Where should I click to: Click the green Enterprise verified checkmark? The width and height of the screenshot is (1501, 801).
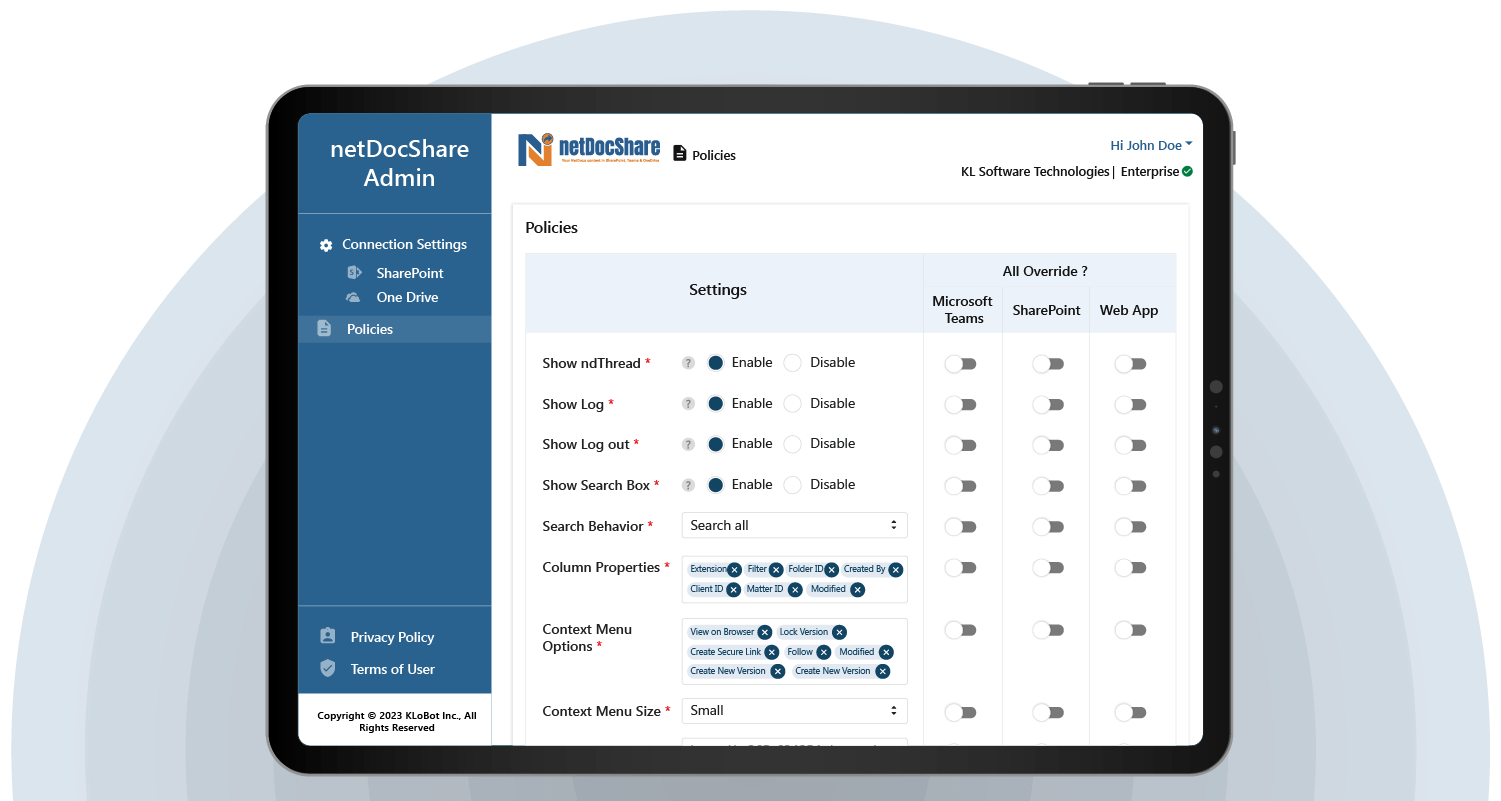pos(1187,171)
